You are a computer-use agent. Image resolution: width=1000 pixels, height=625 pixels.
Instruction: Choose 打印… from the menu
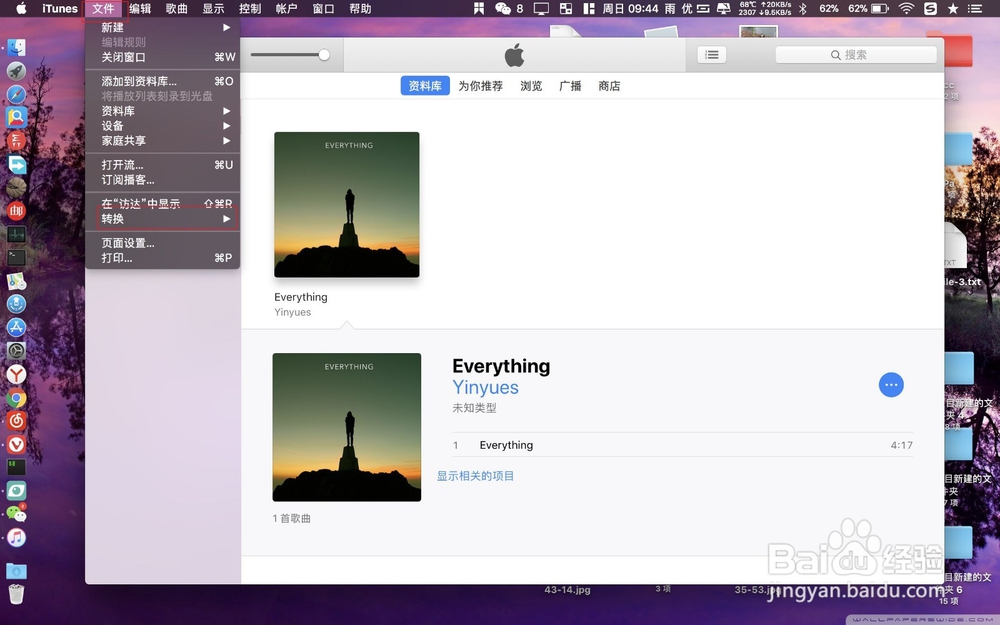pyautogui.click(x=163, y=258)
